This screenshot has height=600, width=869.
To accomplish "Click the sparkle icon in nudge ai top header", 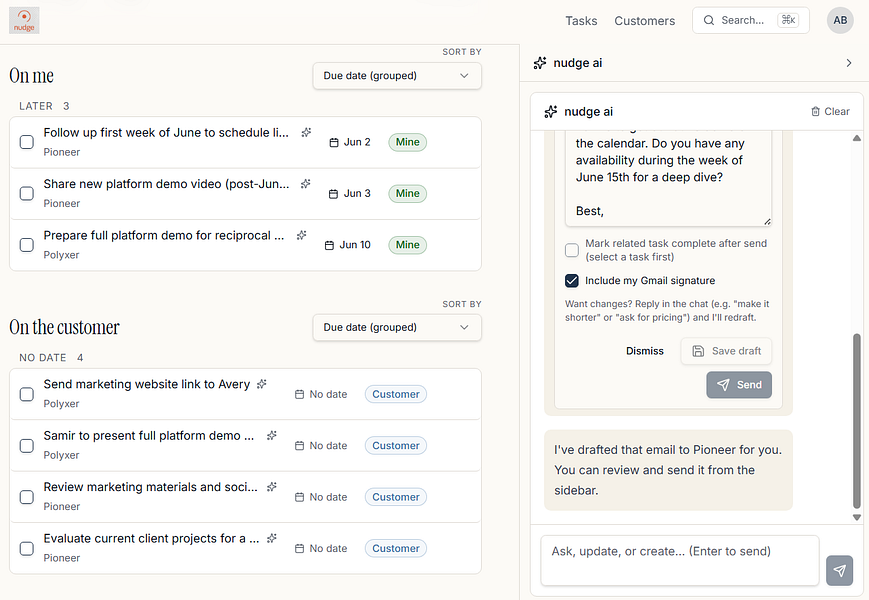I will tap(540, 63).
